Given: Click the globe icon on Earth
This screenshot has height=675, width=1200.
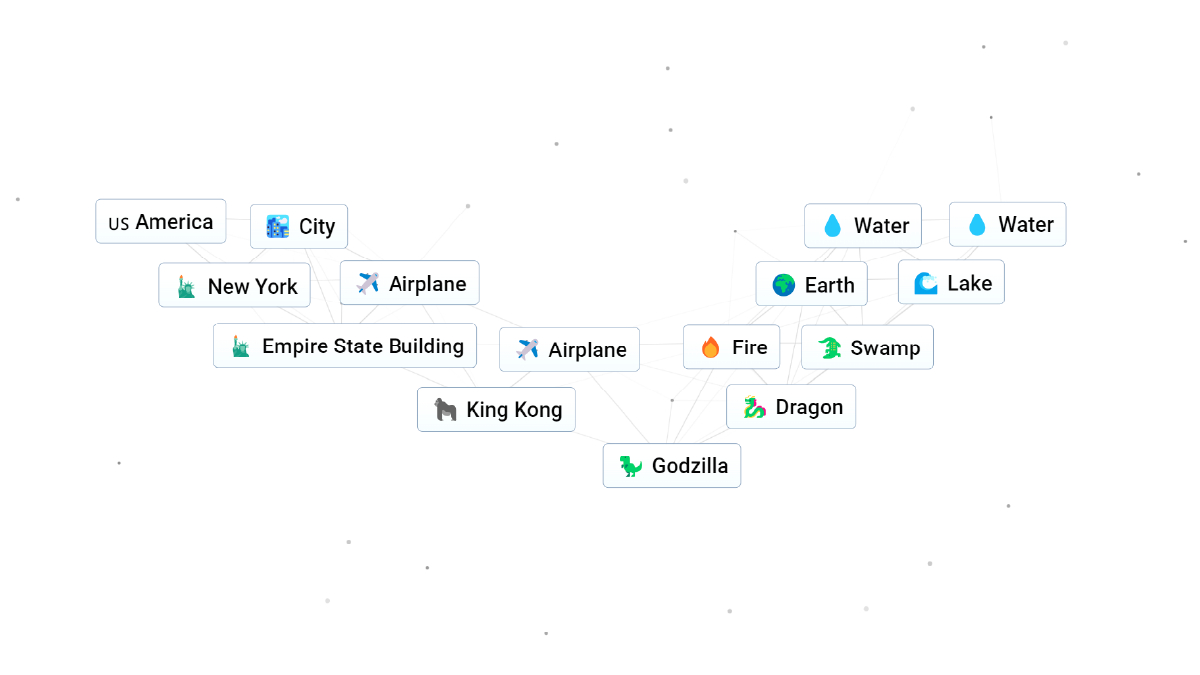Looking at the screenshot, I should (x=783, y=285).
